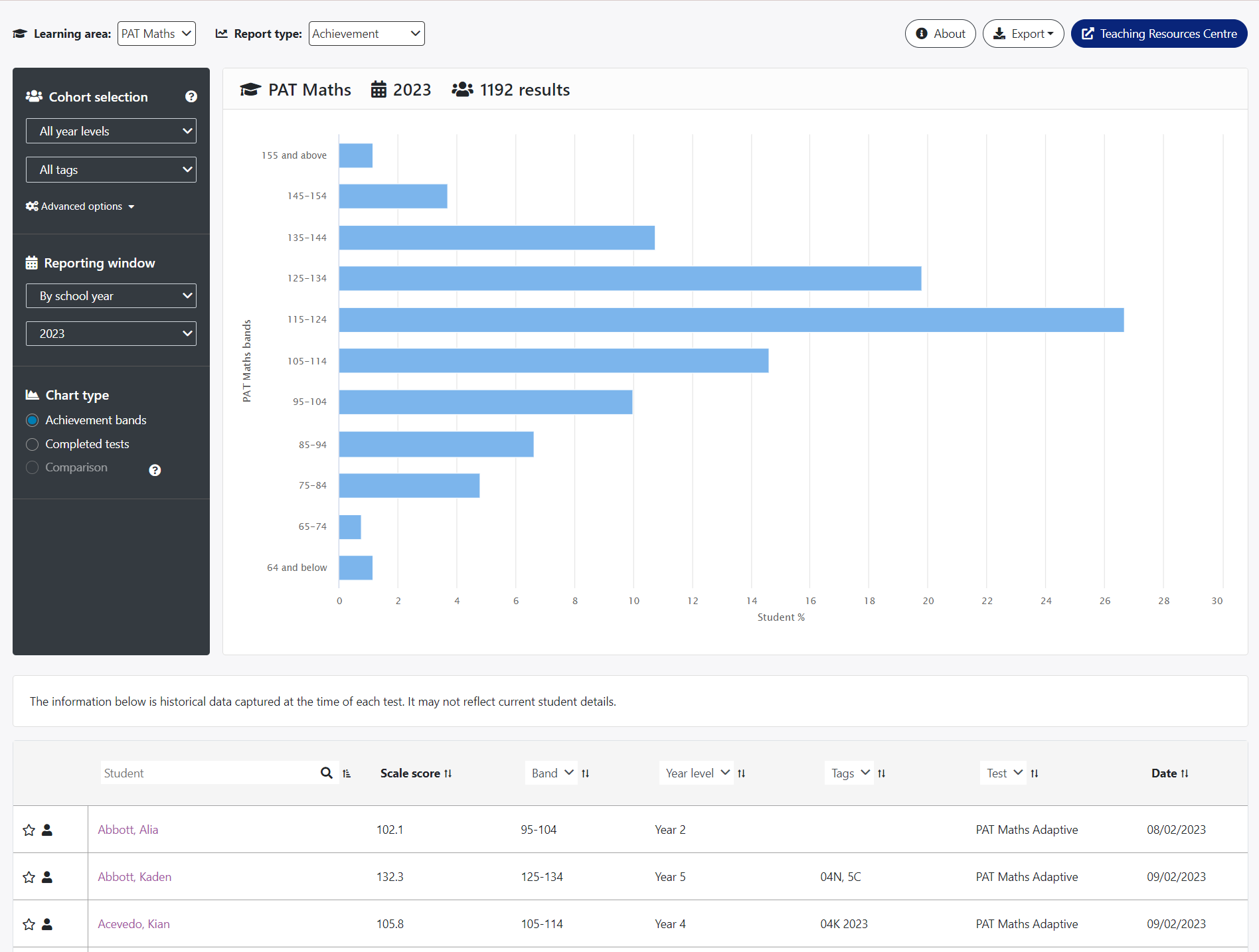The height and width of the screenshot is (952, 1259).
Task: Click the Report type chart-line icon
Action: point(222,33)
